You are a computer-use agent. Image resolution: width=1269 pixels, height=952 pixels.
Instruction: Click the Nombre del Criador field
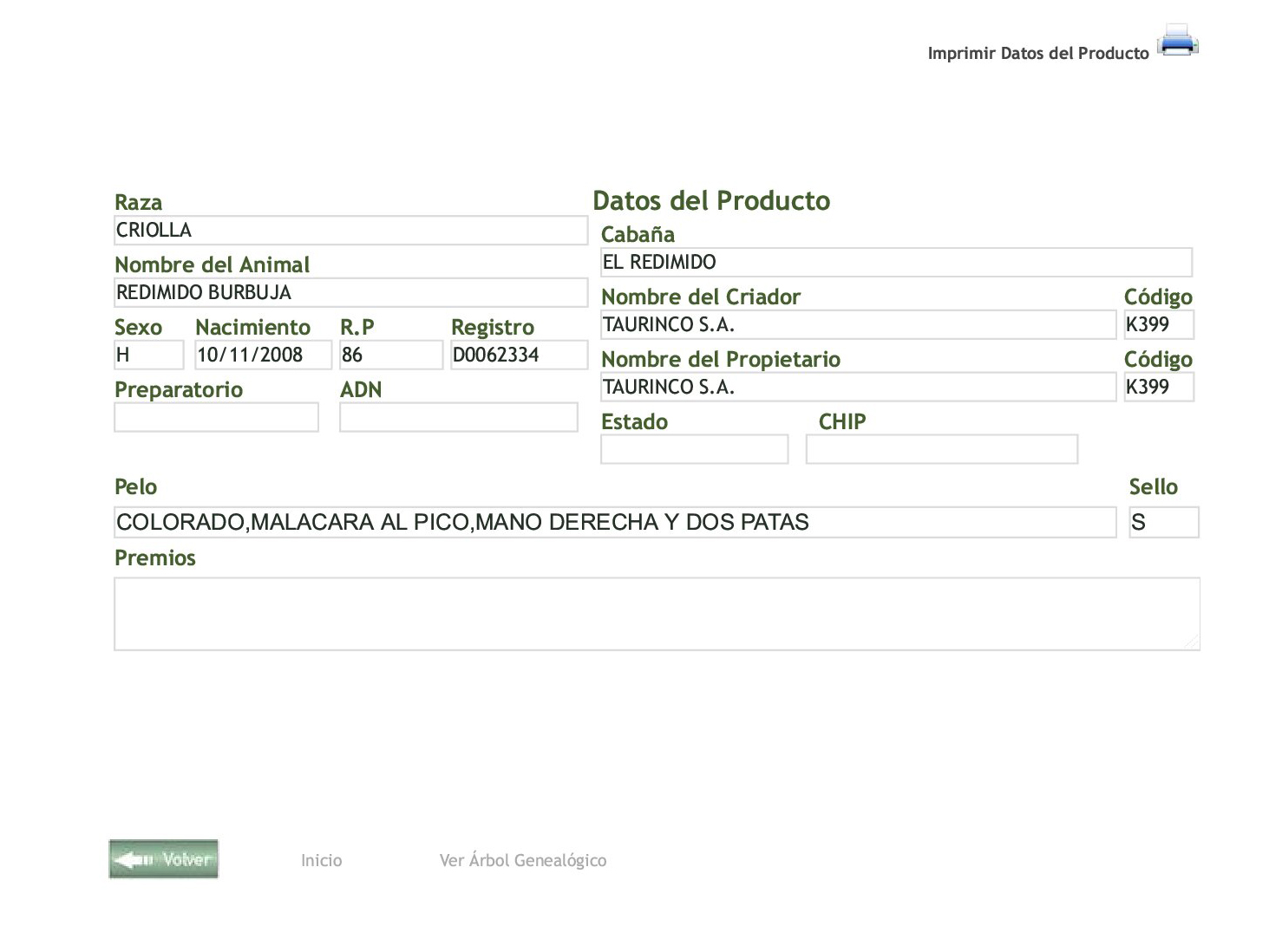[x=858, y=324]
